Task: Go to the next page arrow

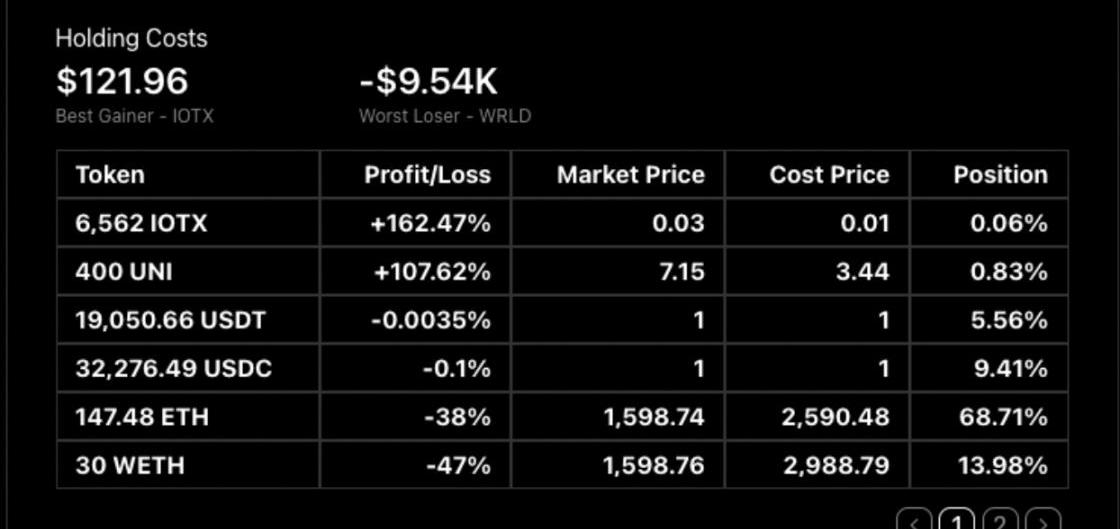Action: (x=1043, y=522)
